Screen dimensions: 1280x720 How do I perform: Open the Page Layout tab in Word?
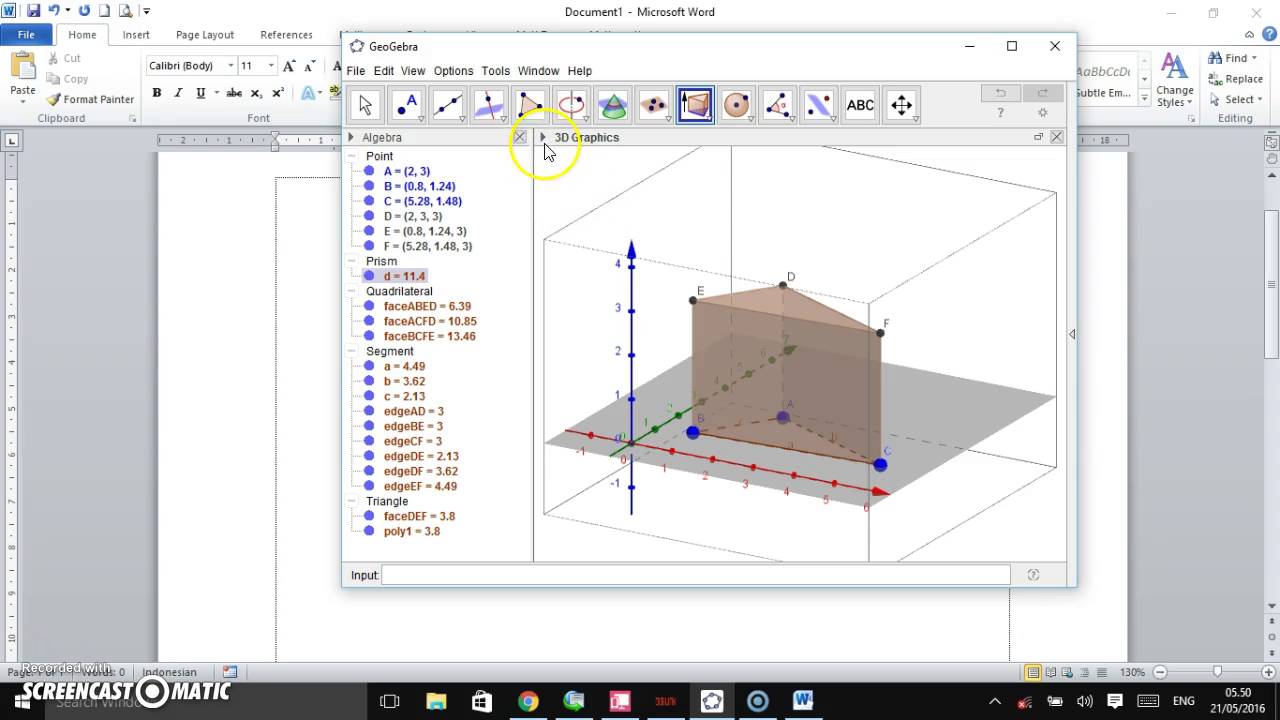[x=205, y=35]
